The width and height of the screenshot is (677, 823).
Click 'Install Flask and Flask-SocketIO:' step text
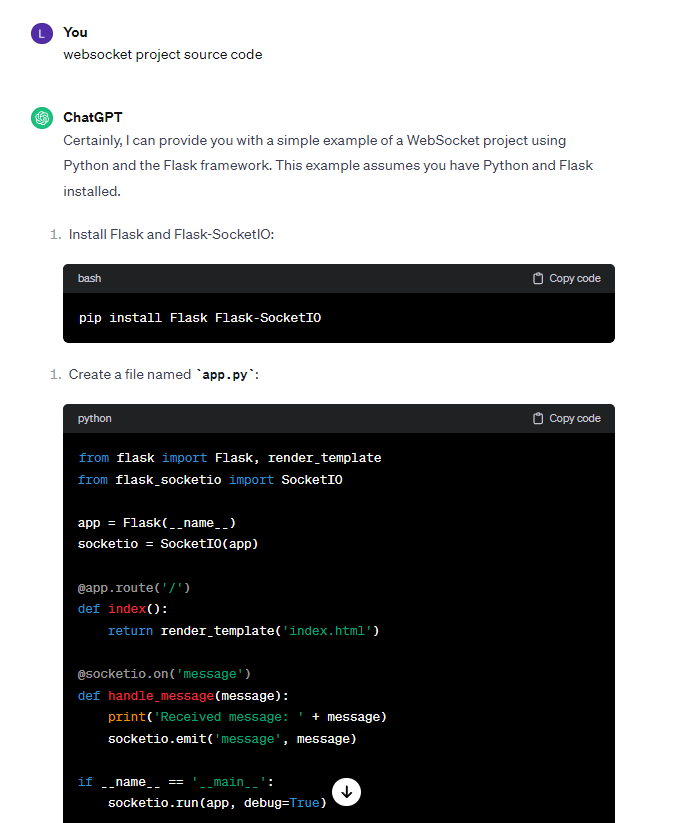coord(171,234)
